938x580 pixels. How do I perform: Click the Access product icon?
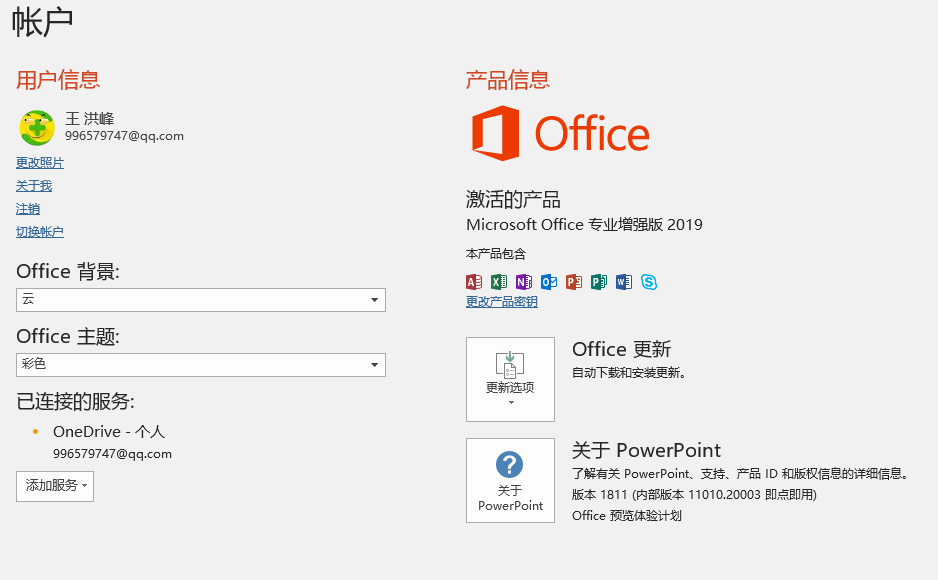474,282
